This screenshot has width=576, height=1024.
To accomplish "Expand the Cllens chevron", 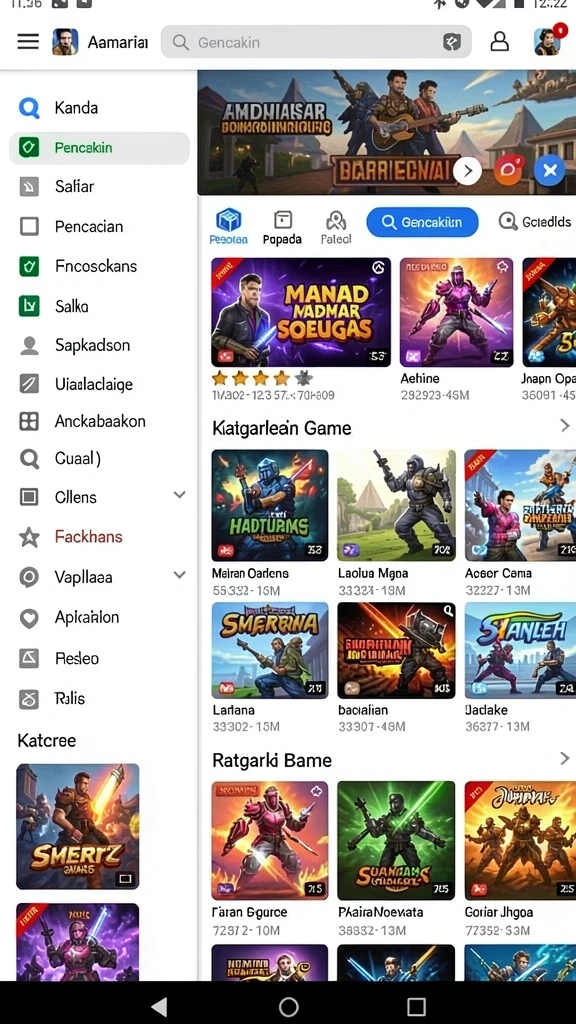I will [180, 495].
